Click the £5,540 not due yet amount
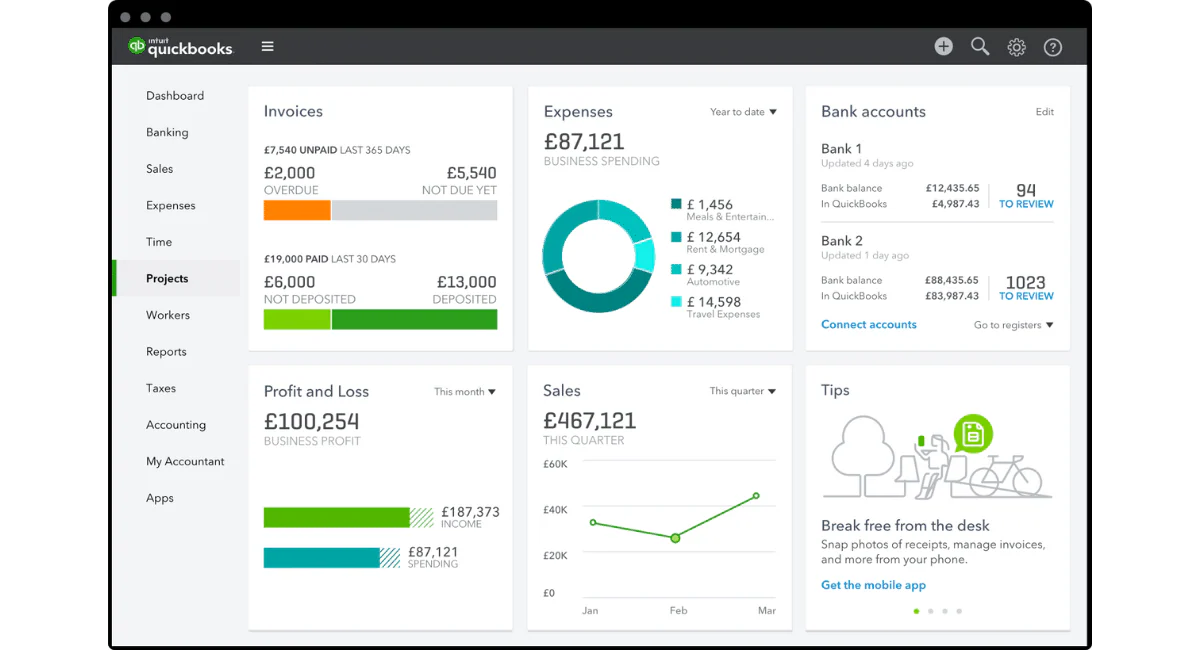Screen dimensions: 1200x650 pyautogui.click(x=471, y=173)
